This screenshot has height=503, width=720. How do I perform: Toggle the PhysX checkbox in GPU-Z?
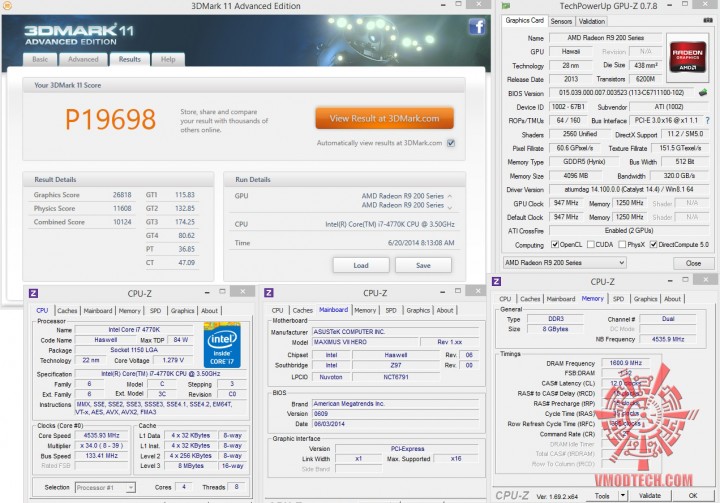pos(622,244)
